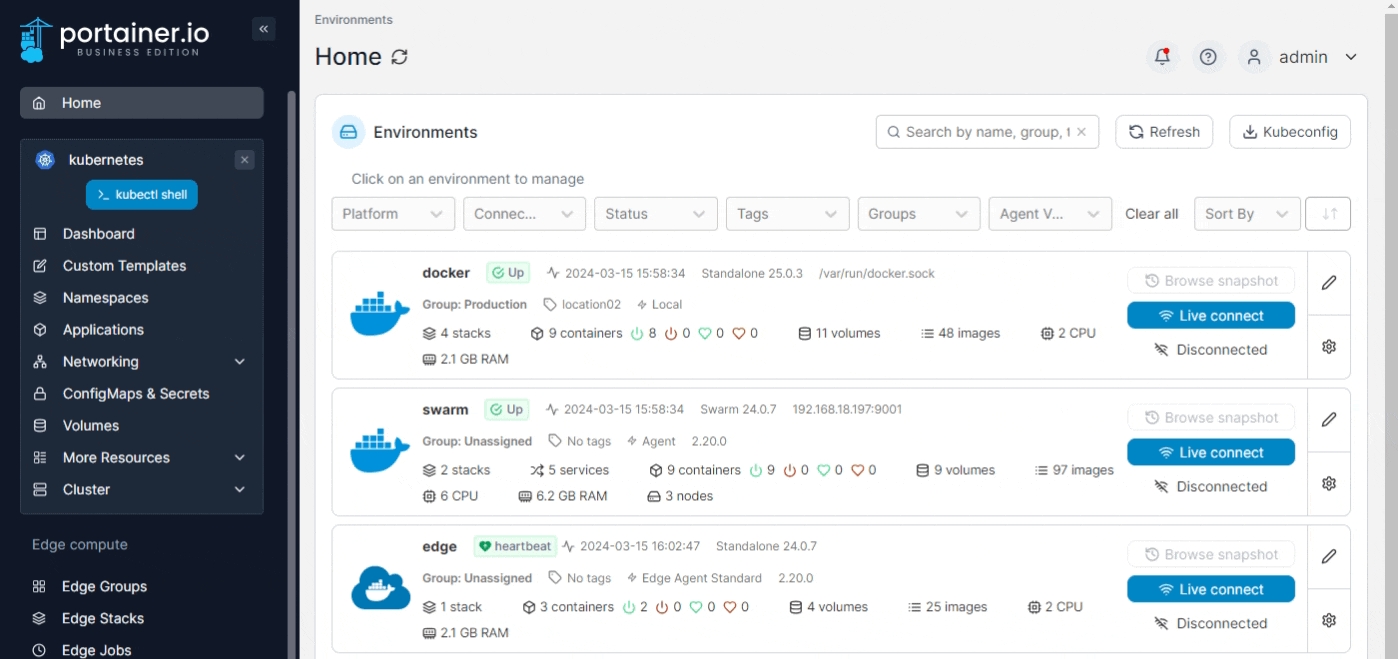
Task: Open settings gear for swarm environment
Action: pos(1328,483)
